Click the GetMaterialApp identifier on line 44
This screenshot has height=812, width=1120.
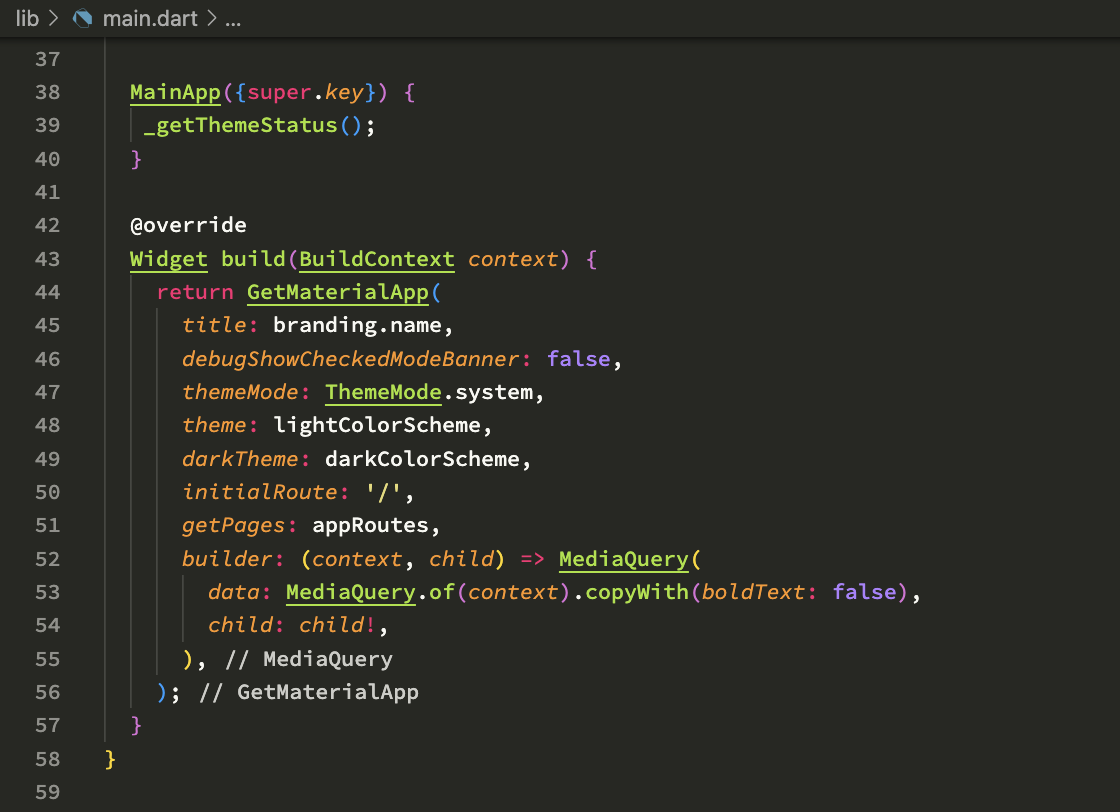[338, 292]
